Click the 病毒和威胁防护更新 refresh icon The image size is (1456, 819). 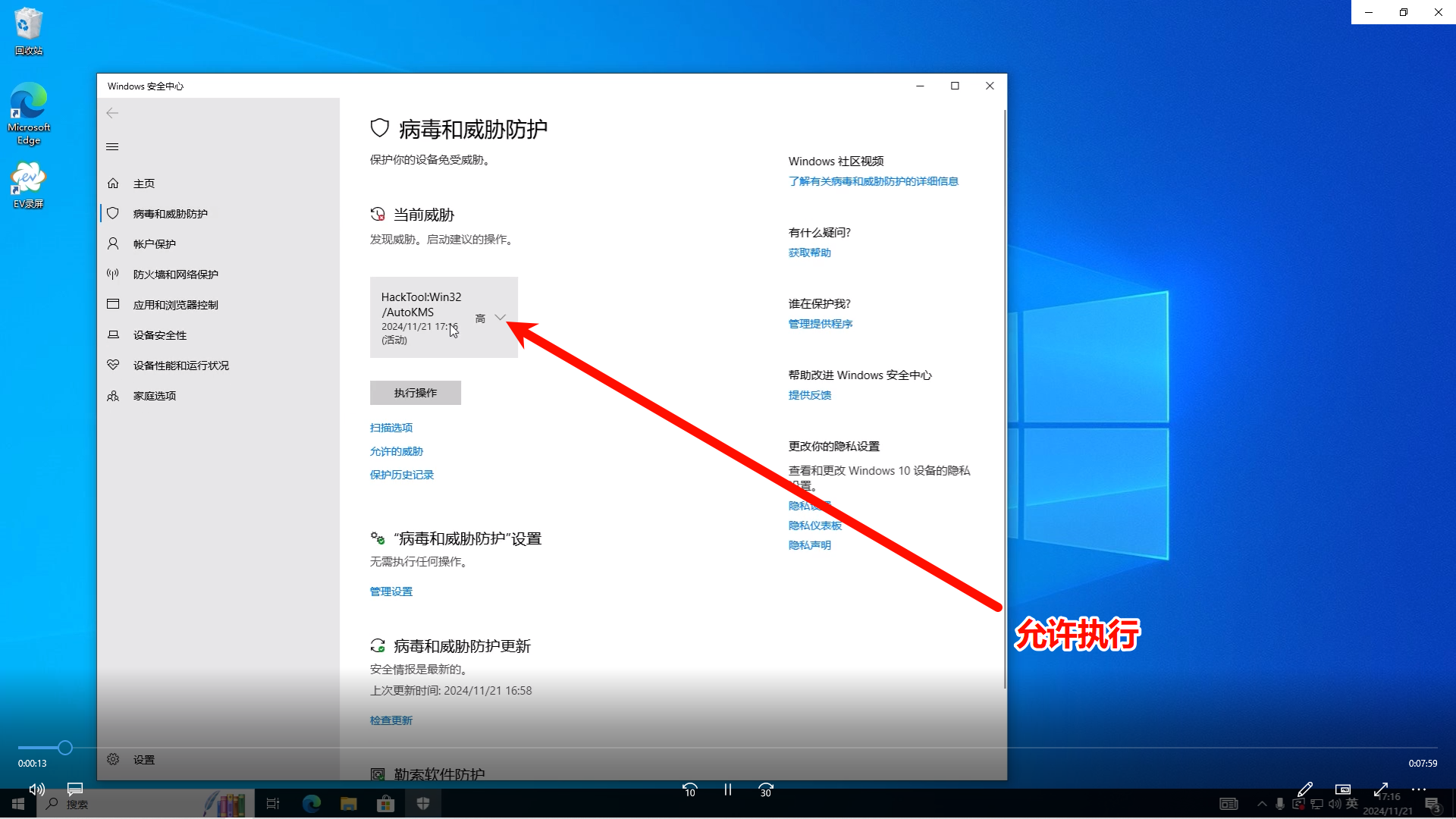click(378, 646)
